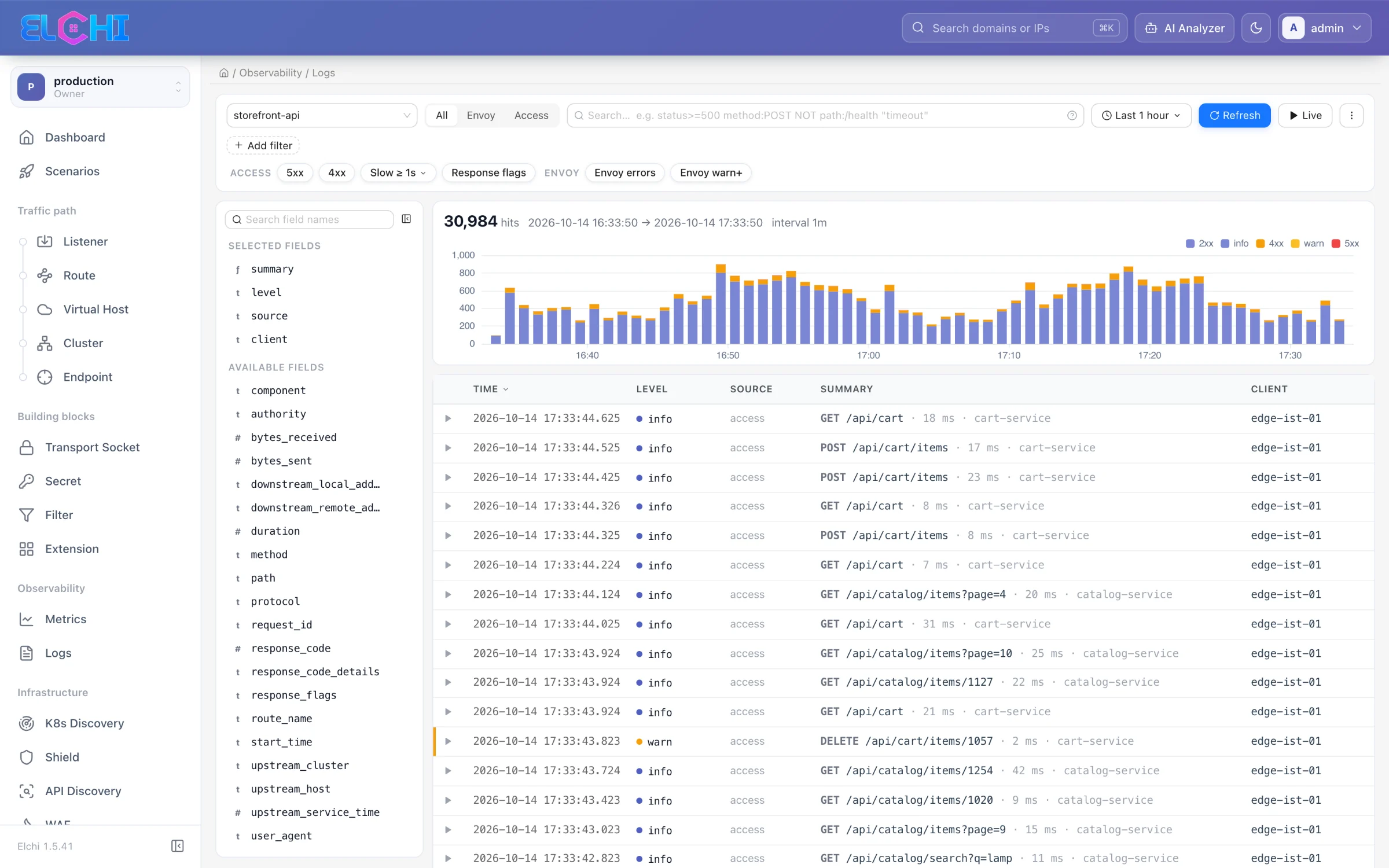Open Secret key icon

pyautogui.click(x=27, y=481)
